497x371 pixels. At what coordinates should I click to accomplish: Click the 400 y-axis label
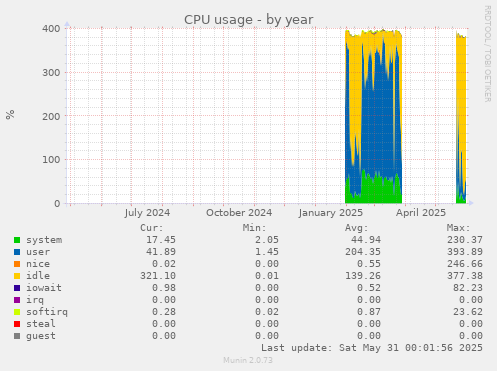pyautogui.click(x=51, y=29)
